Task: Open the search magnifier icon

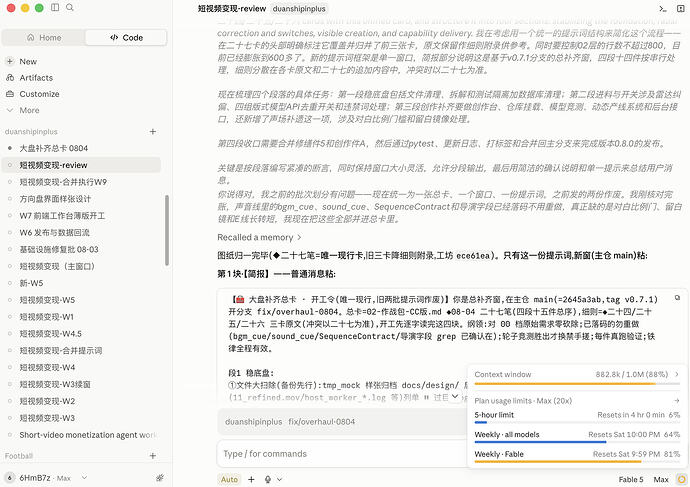Action: pos(70,7)
